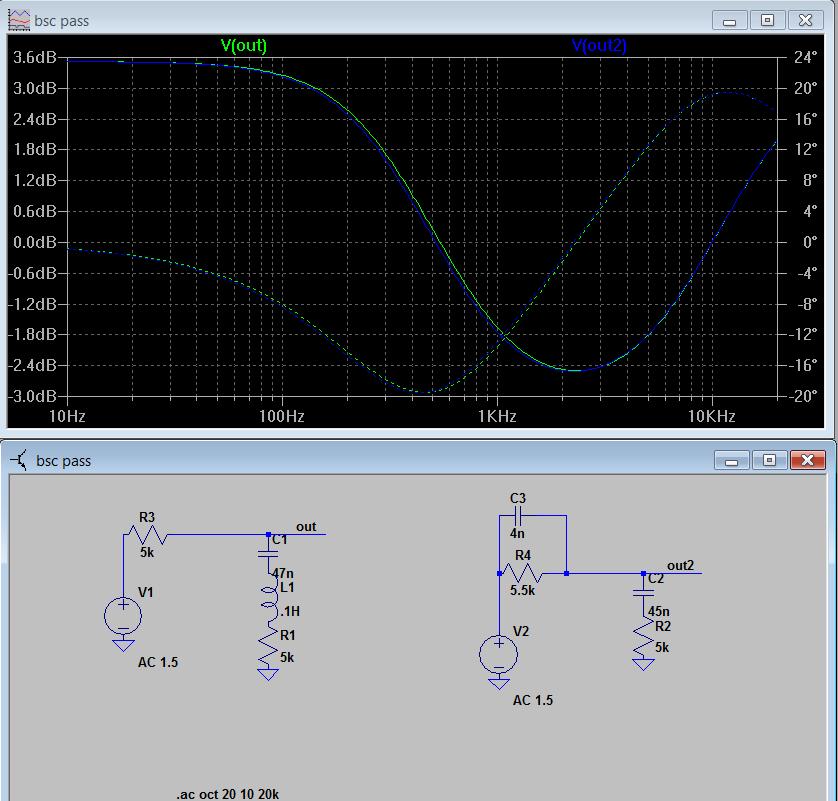Click the L1 value .1H
The image size is (838, 801).
(289, 611)
